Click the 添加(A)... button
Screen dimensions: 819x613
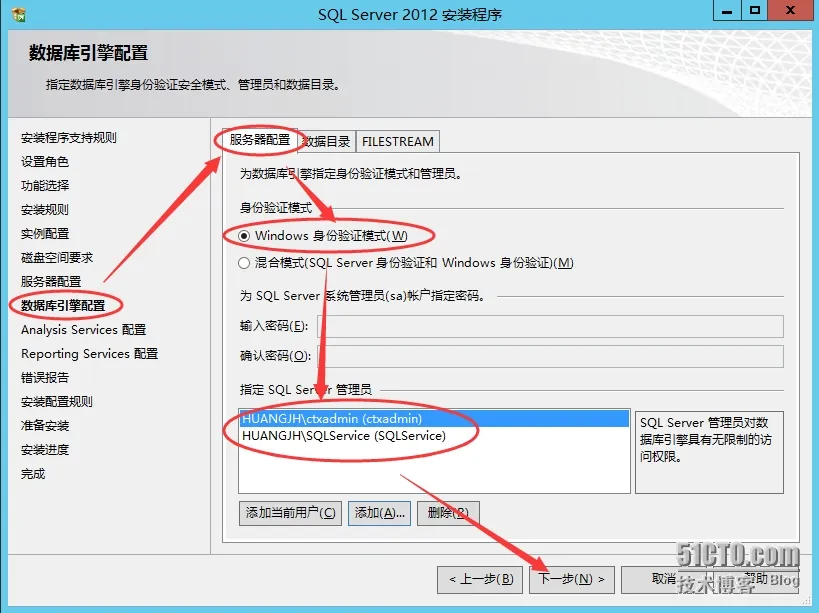(x=380, y=513)
